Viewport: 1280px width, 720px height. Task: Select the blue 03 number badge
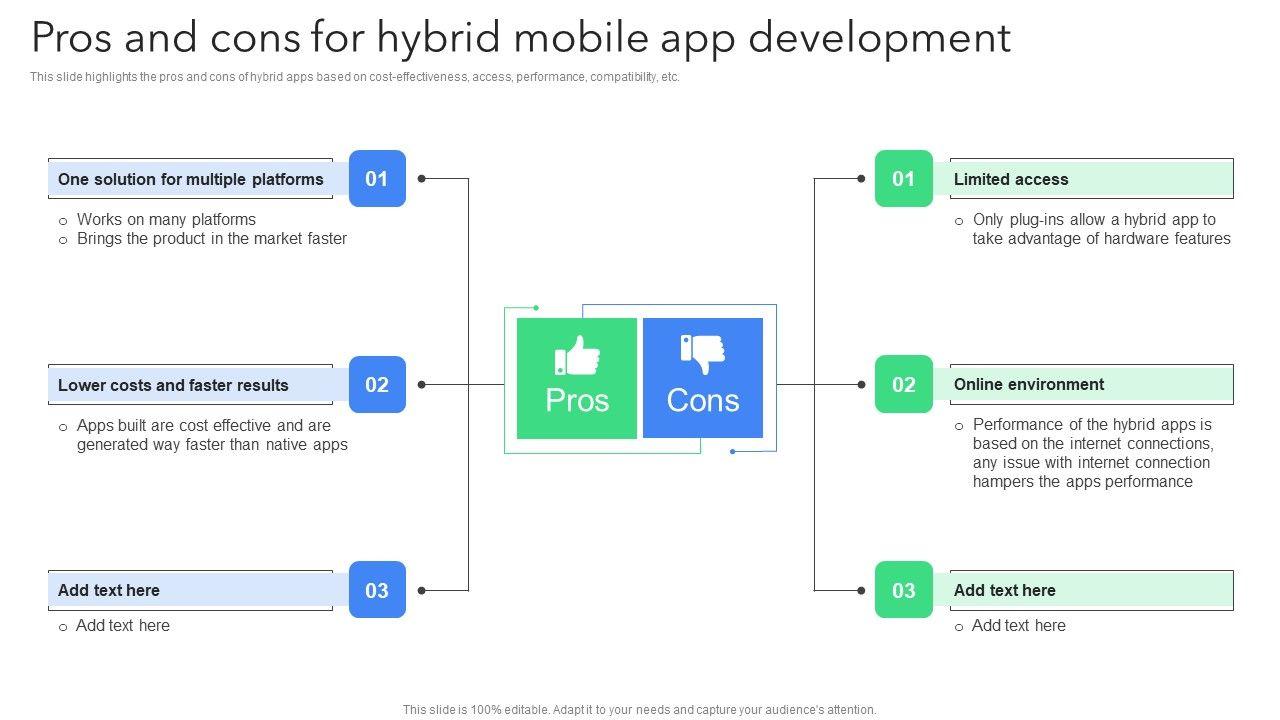pyautogui.click(x=377, y=590)
